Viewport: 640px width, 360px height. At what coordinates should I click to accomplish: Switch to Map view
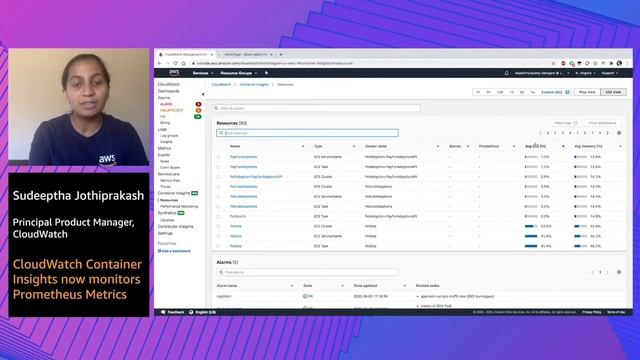587,92
